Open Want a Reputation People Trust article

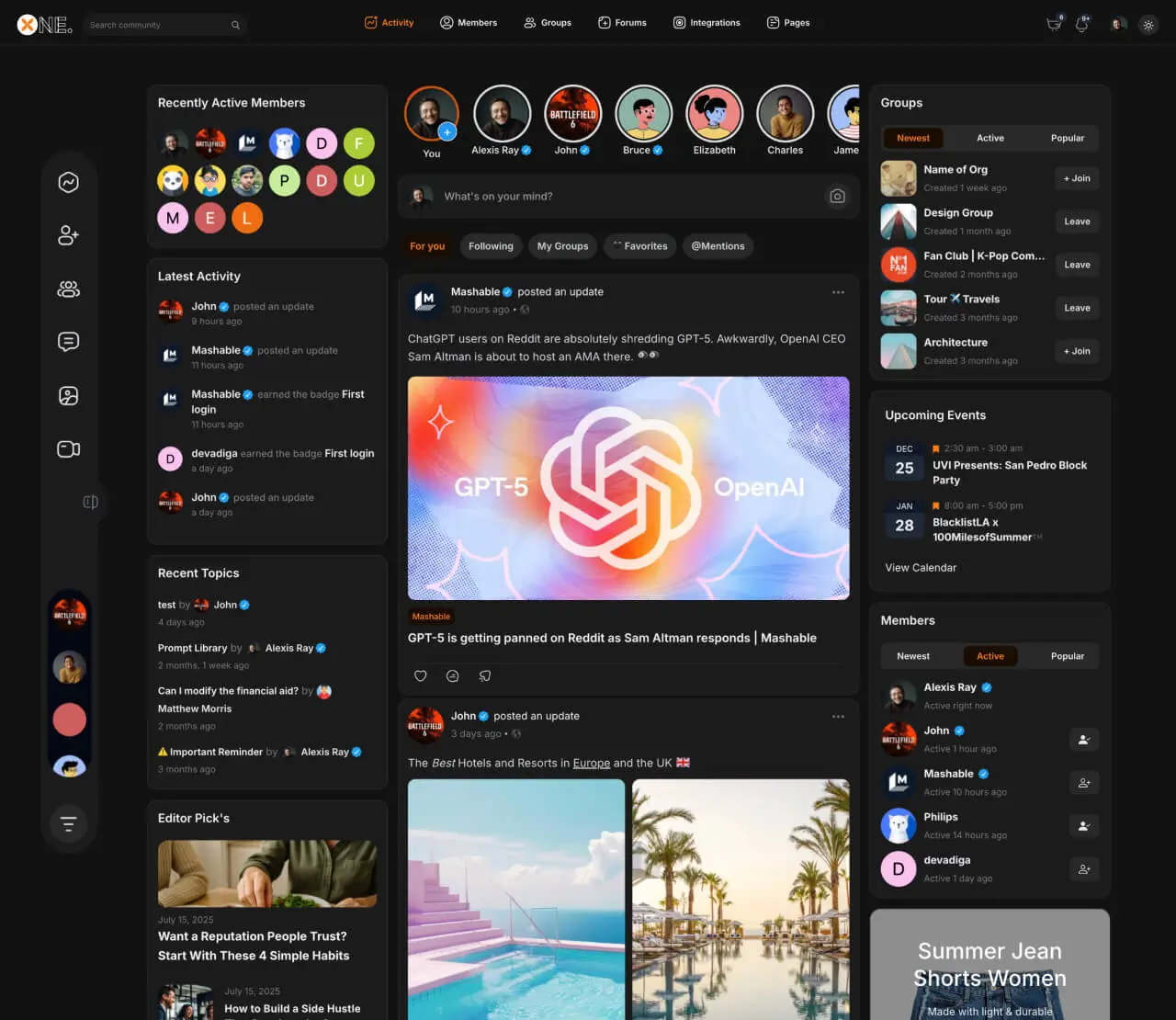pos(254,946)
